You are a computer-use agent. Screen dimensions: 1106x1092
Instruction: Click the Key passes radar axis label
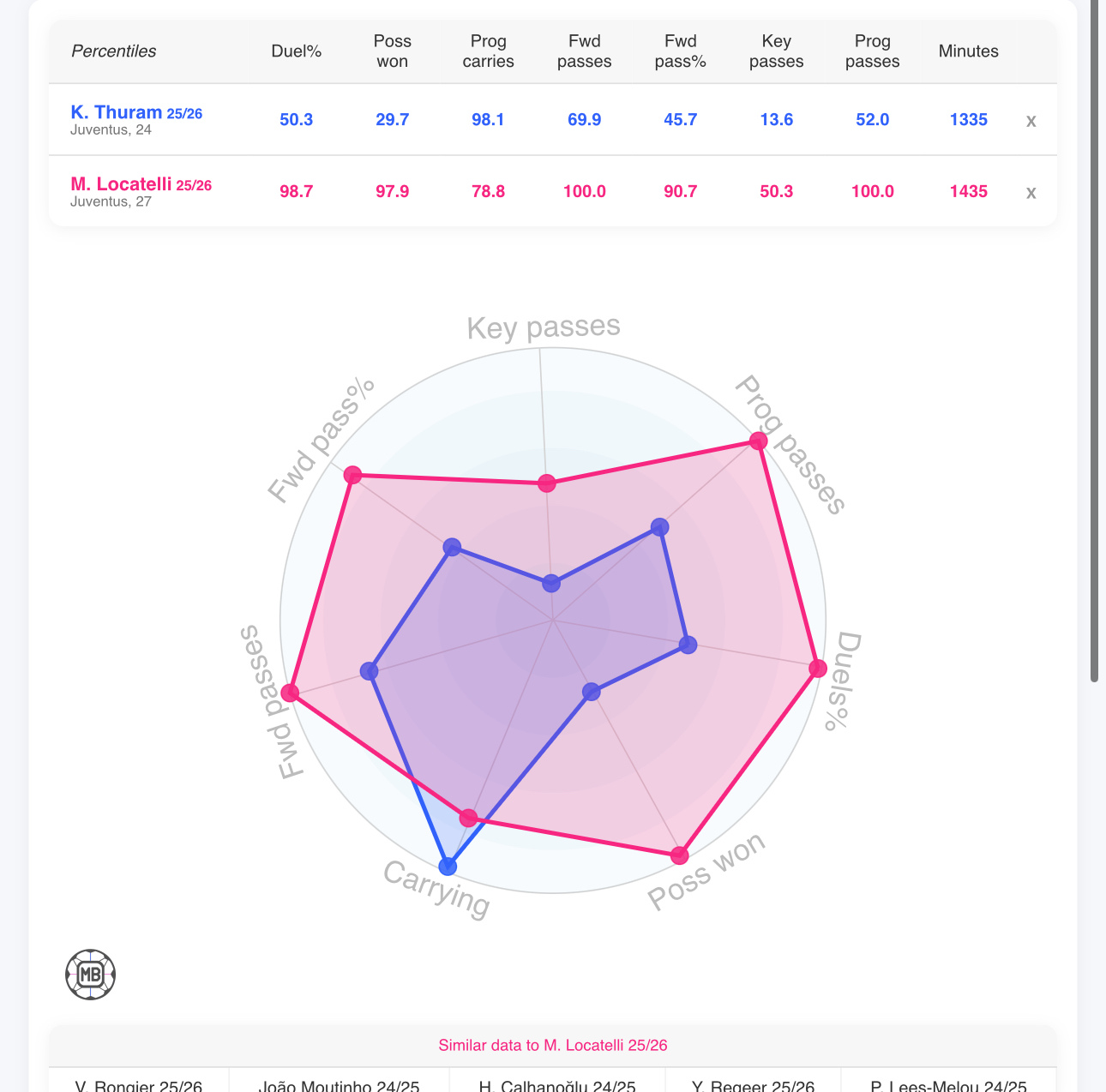[544, 327]
